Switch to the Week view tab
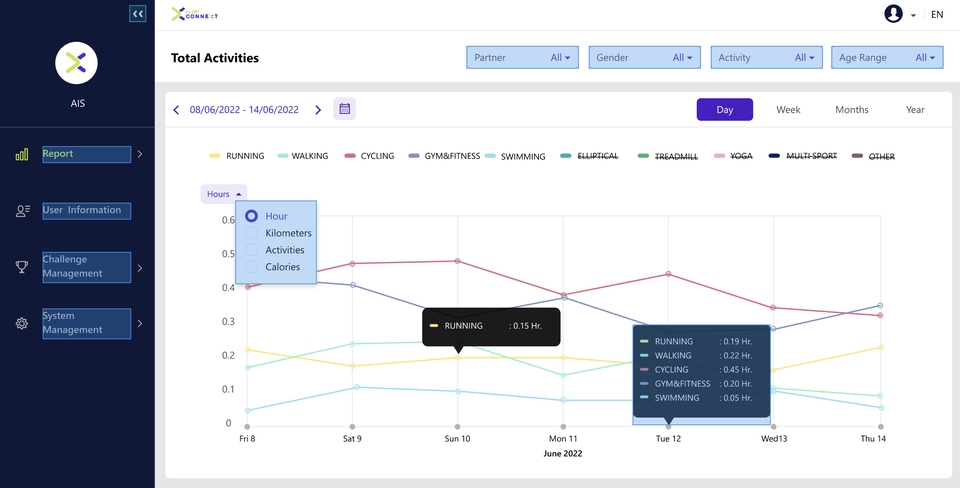 point(788,110)
